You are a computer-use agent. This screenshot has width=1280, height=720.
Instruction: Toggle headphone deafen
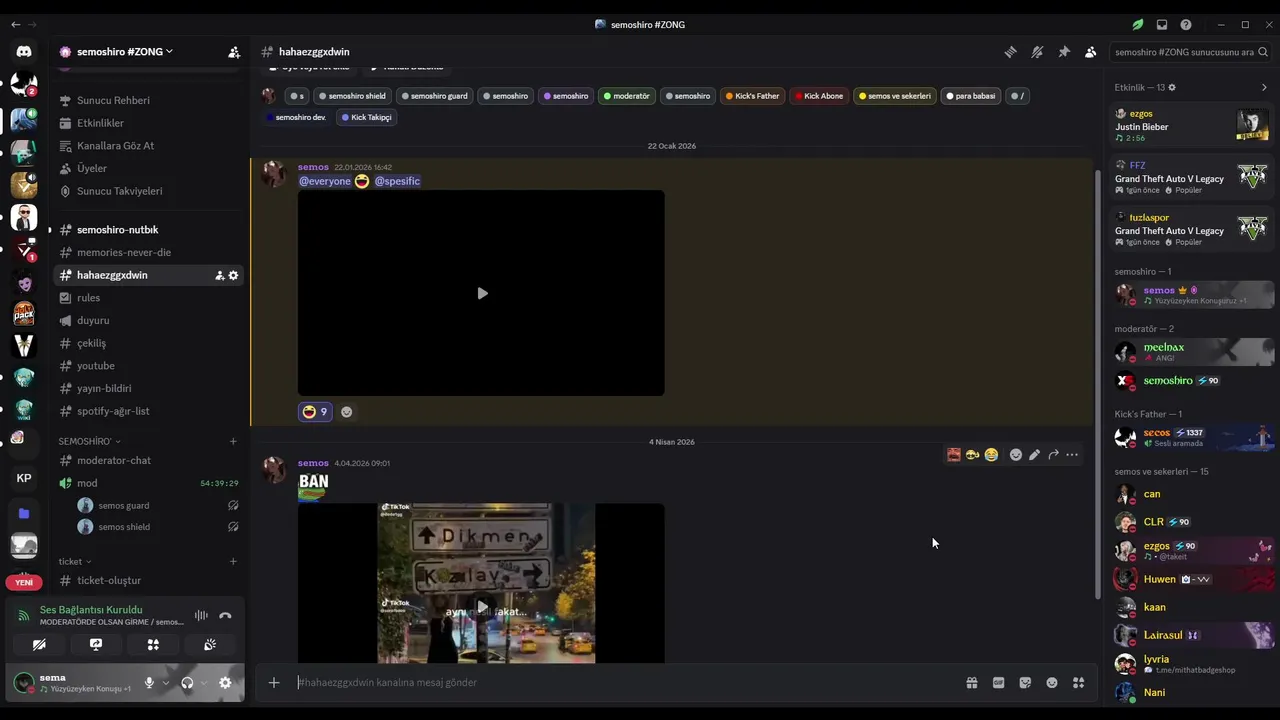(187, 683)
